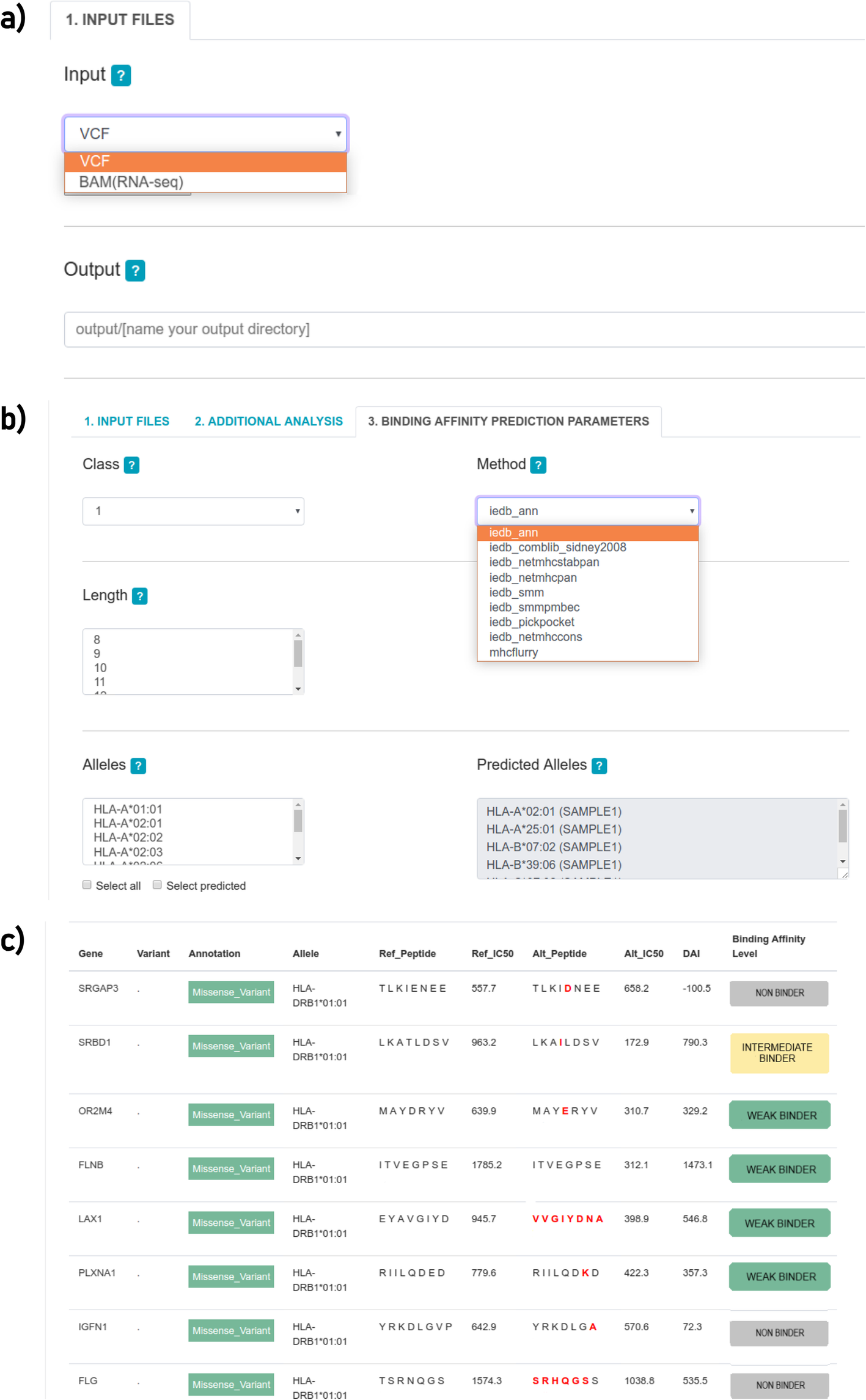This screenshot has width=866, height=1400.
Task: Open the Input type dropdown showing VCF
Action: (x=206, y=133)
